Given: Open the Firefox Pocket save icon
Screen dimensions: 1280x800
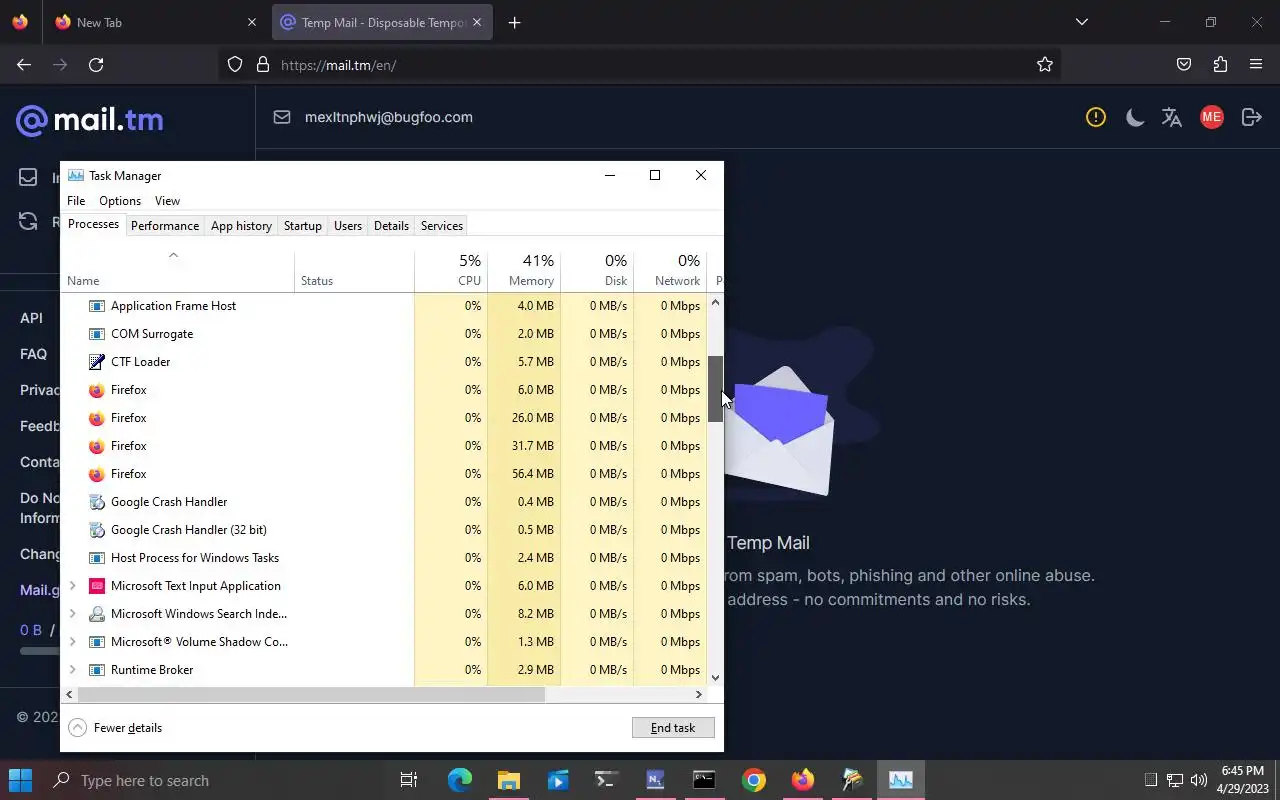Looking at the screenshot, I should point(1184,65).
